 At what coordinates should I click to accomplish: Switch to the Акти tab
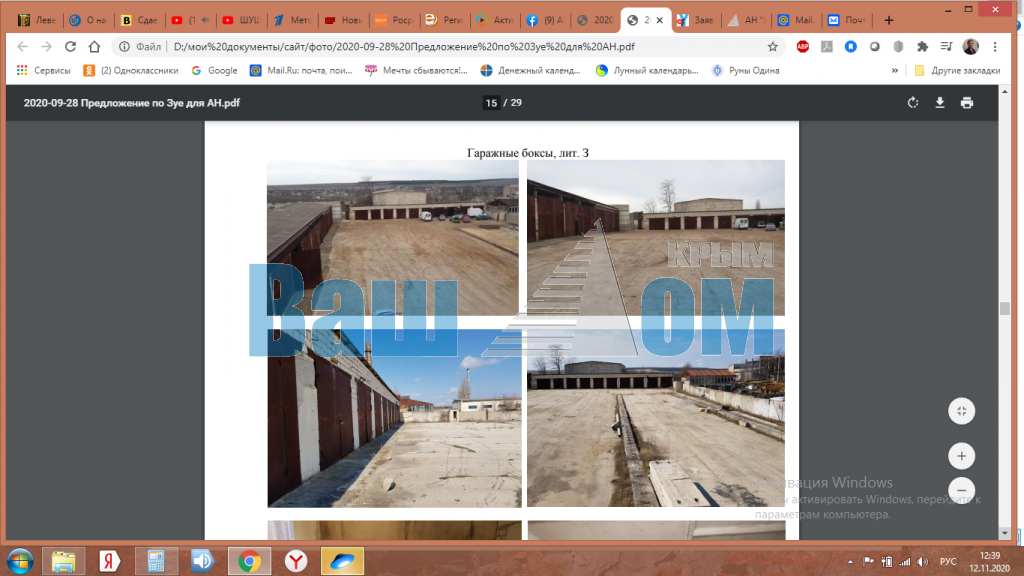(495, 20)
